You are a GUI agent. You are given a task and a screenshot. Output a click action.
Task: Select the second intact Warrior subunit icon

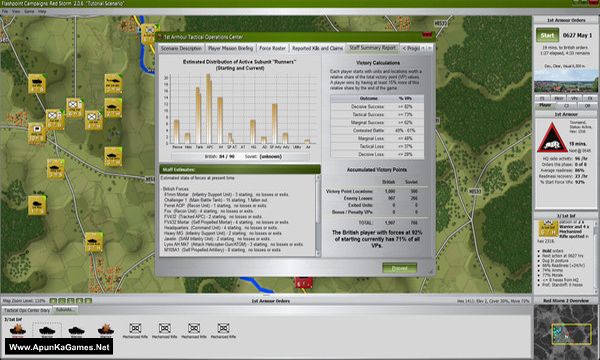[77, 330]
